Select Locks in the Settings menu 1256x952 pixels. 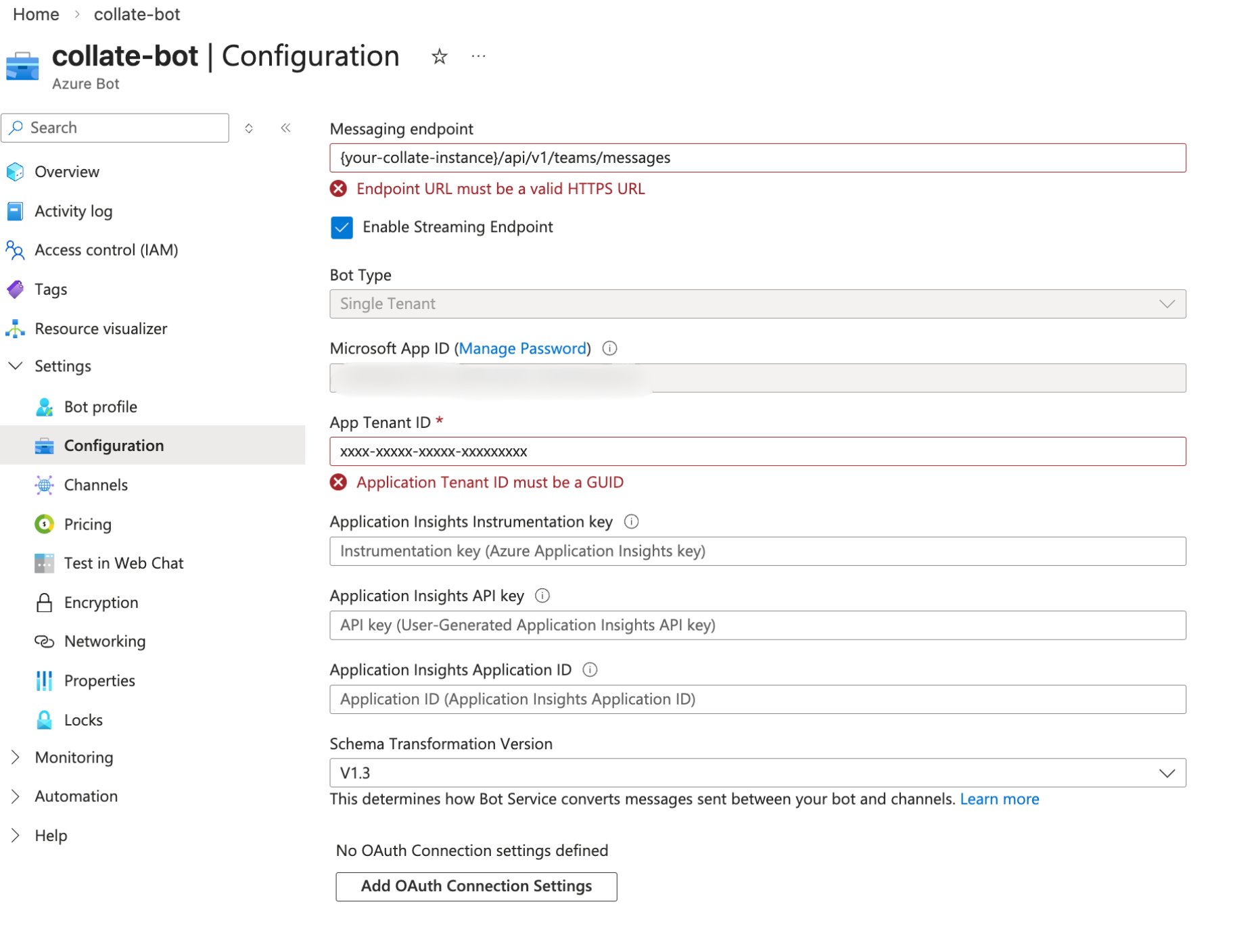(x=83, y=720)
